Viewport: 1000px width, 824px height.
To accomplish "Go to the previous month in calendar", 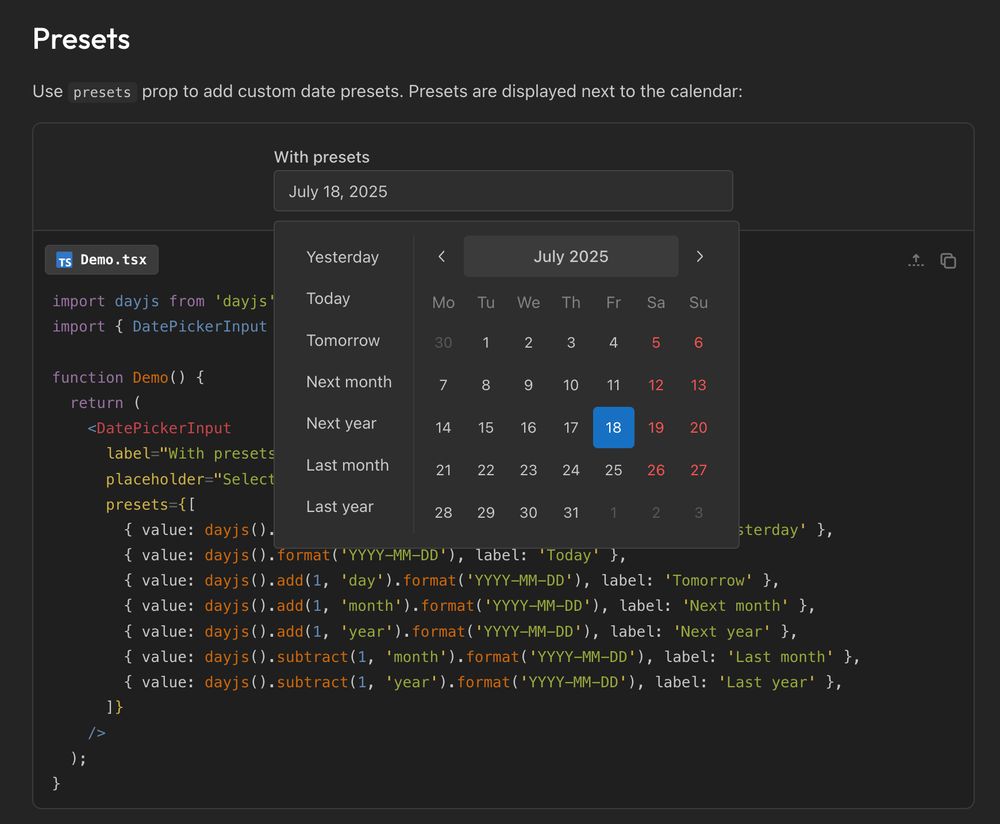I will click(442, 256).
